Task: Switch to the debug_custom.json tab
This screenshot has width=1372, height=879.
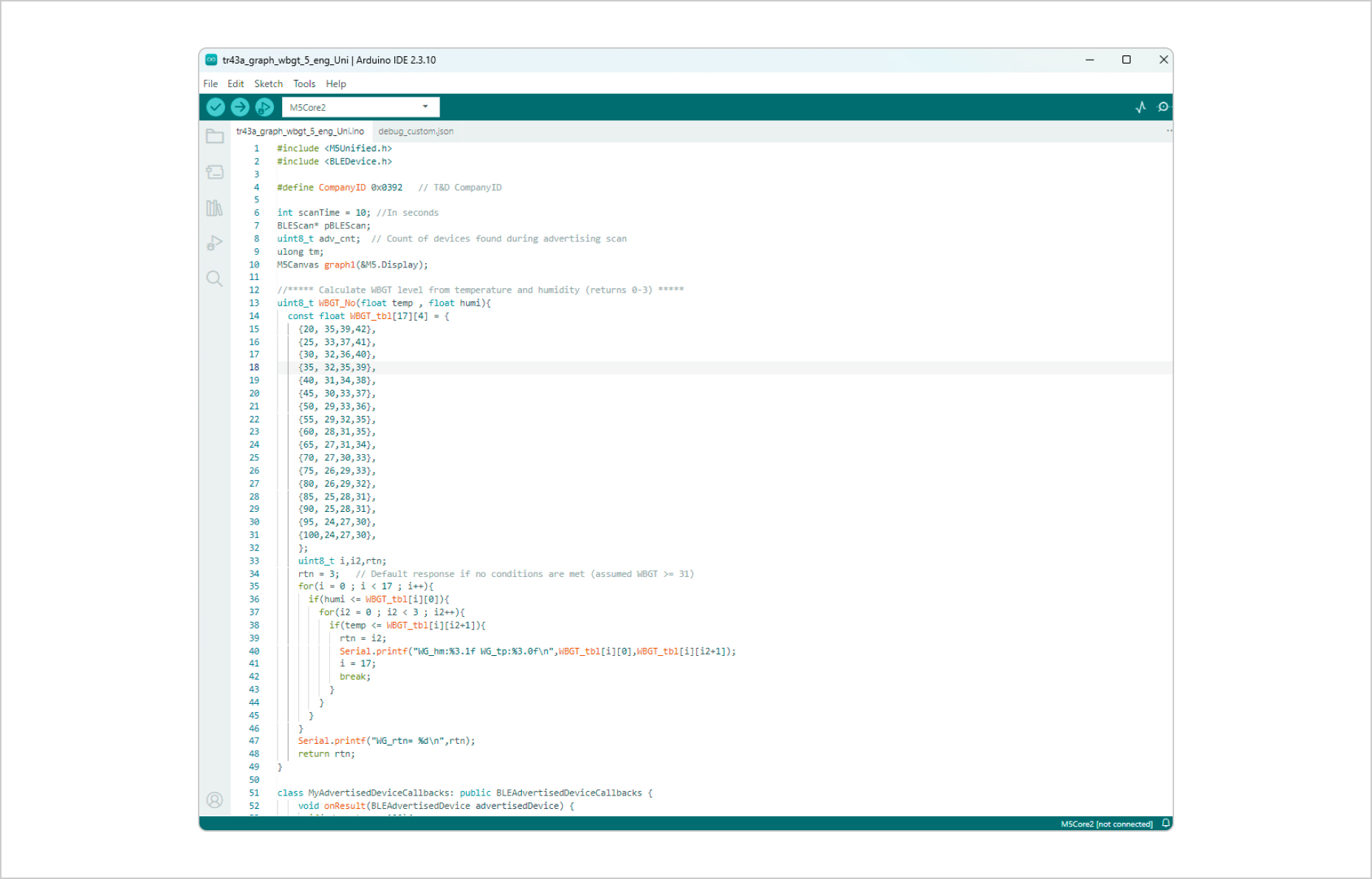Action: pyautogui.click(x=416, y=131)
